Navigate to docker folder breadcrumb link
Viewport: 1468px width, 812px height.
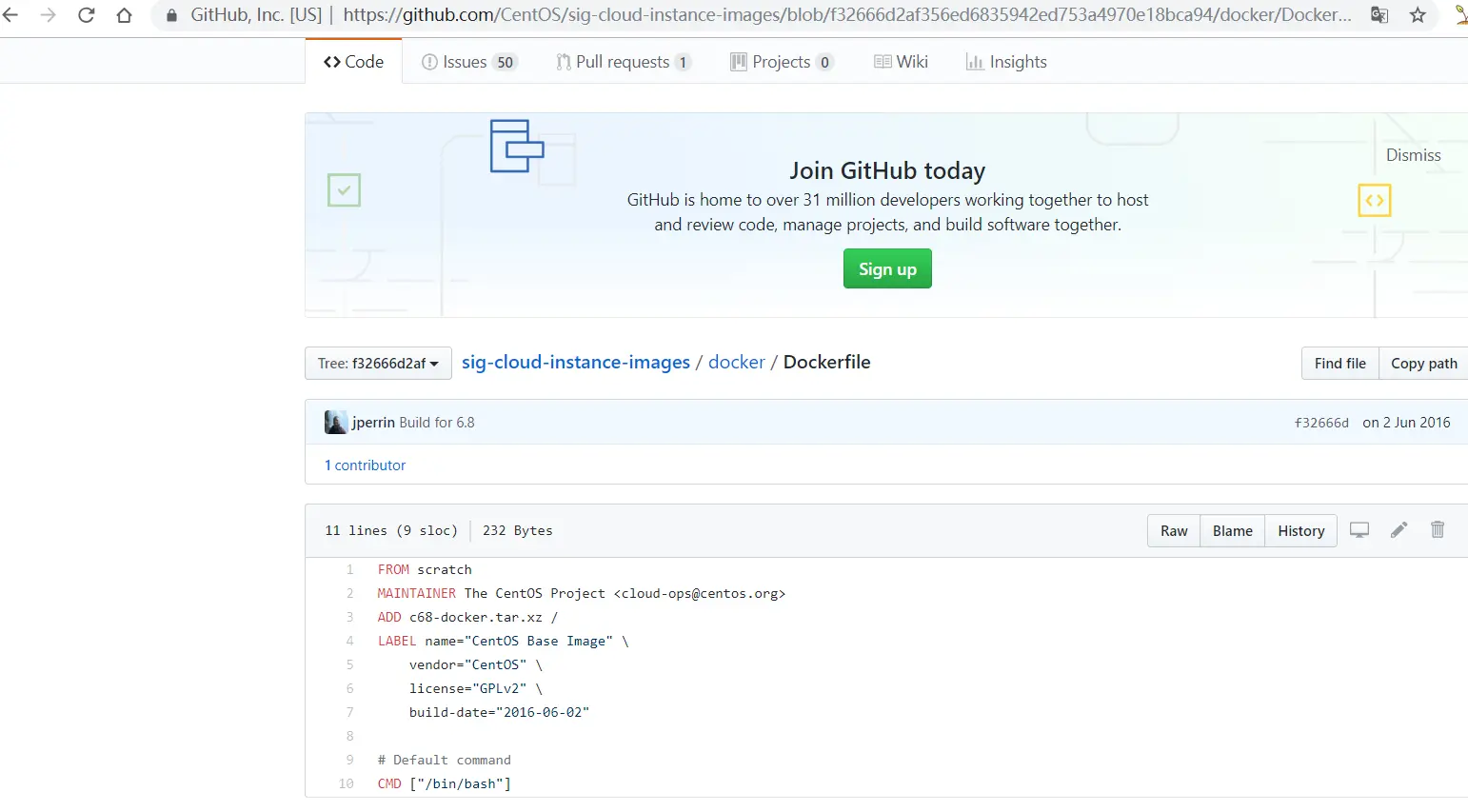pos(737,362)
